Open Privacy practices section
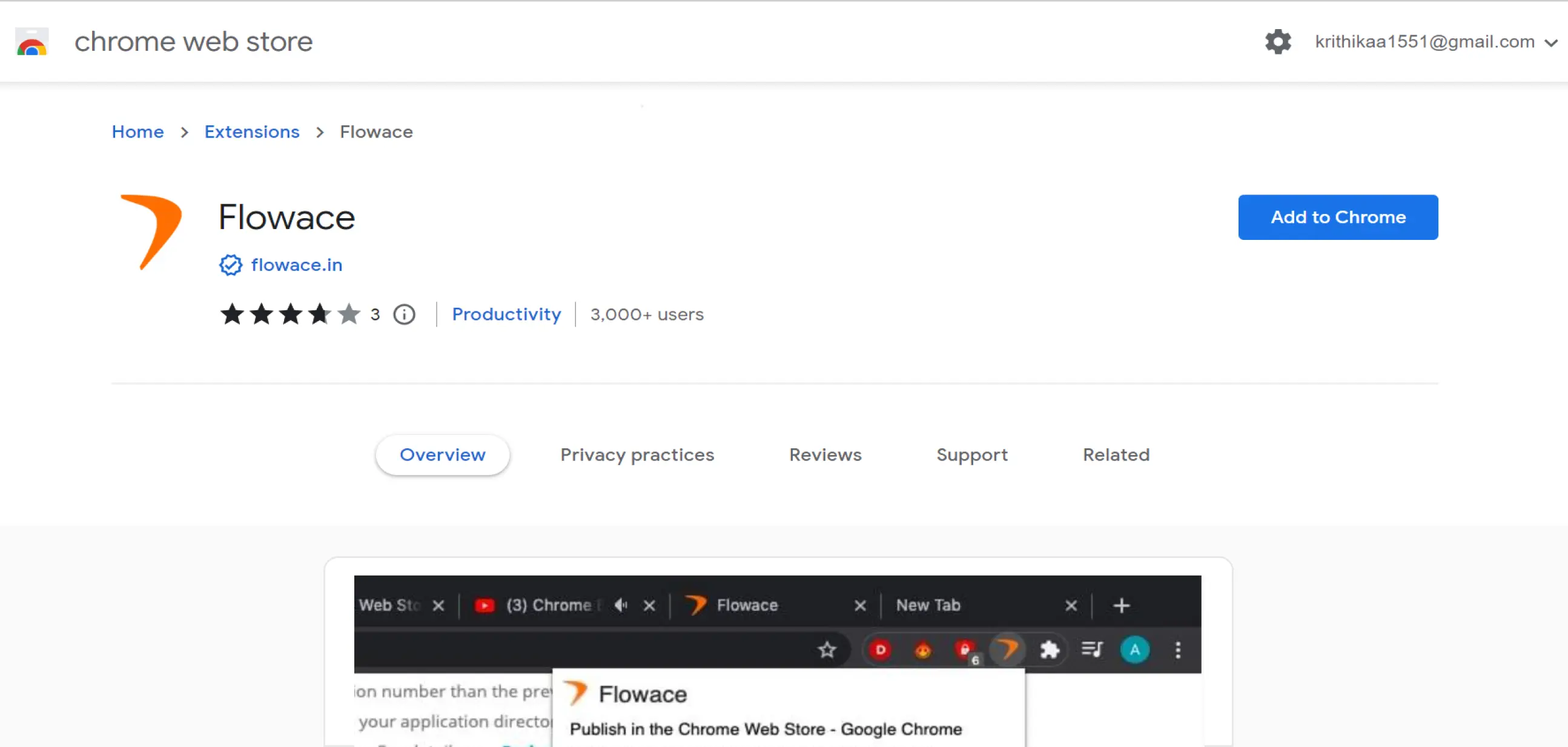The width and height of the screenshot is (1568, 747). [x=638, y=454]
